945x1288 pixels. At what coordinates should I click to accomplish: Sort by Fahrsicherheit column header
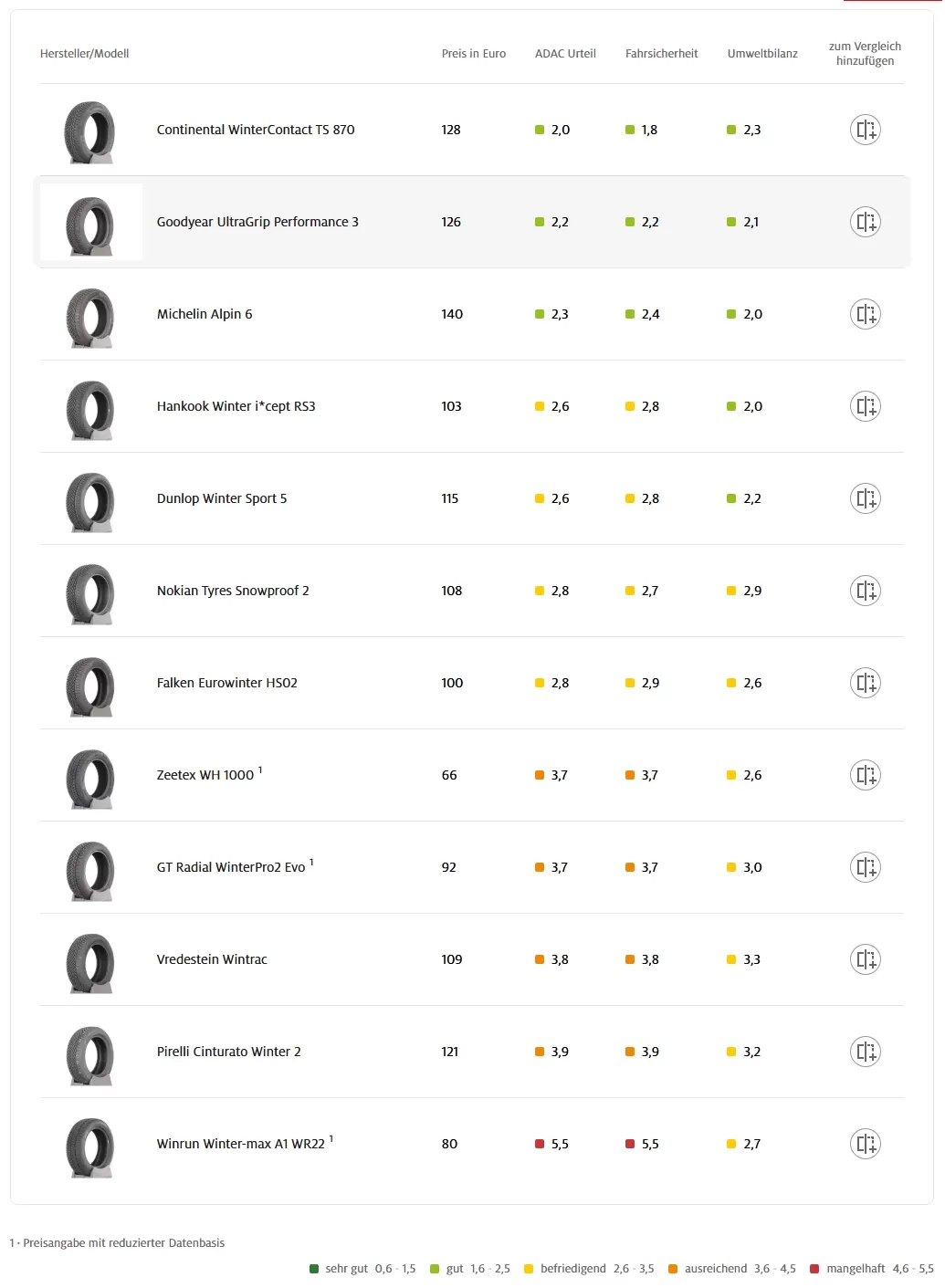pyautogui.click(x=662, y=54)
